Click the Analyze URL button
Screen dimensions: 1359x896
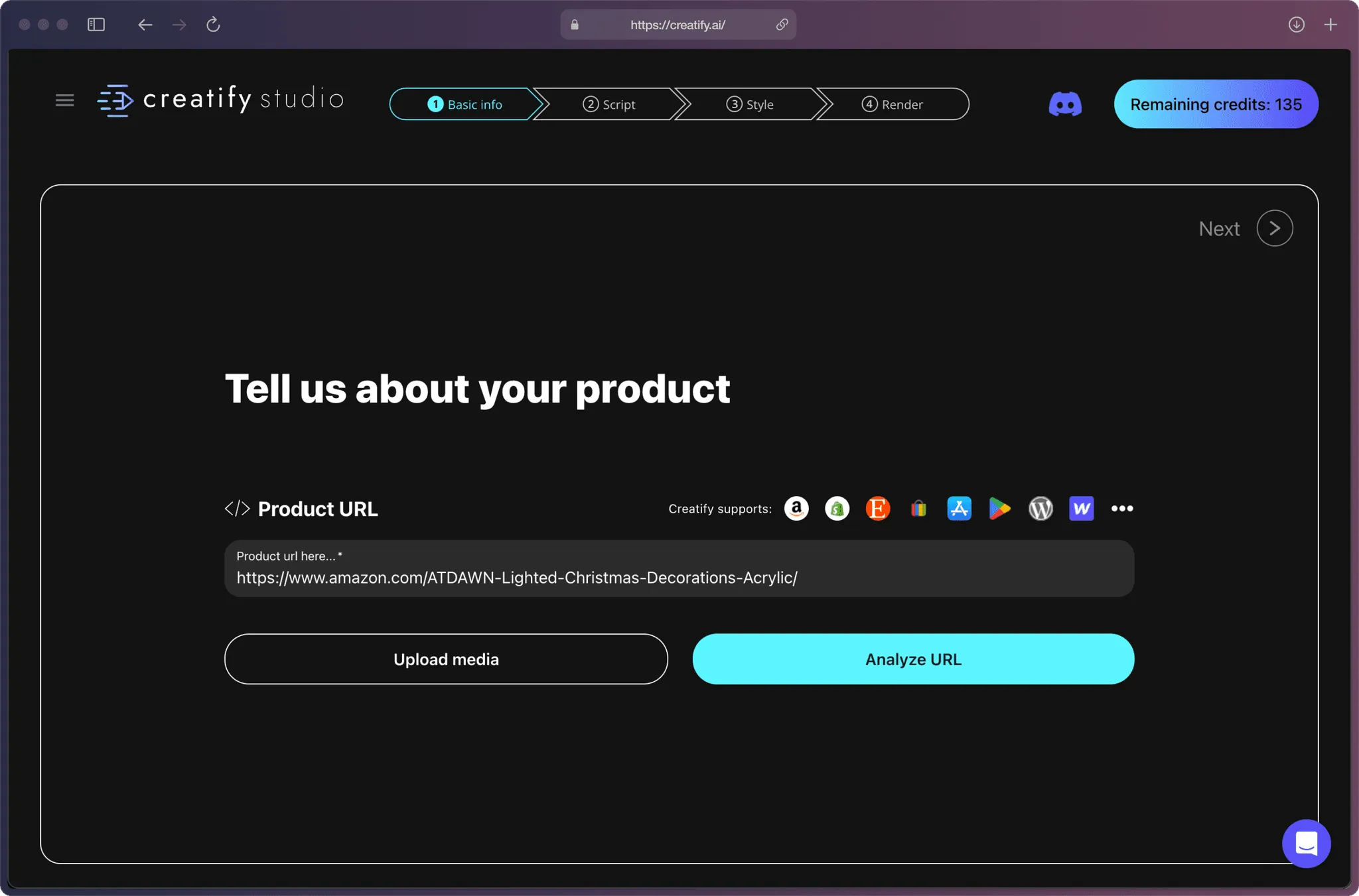(x=913, y=659)
